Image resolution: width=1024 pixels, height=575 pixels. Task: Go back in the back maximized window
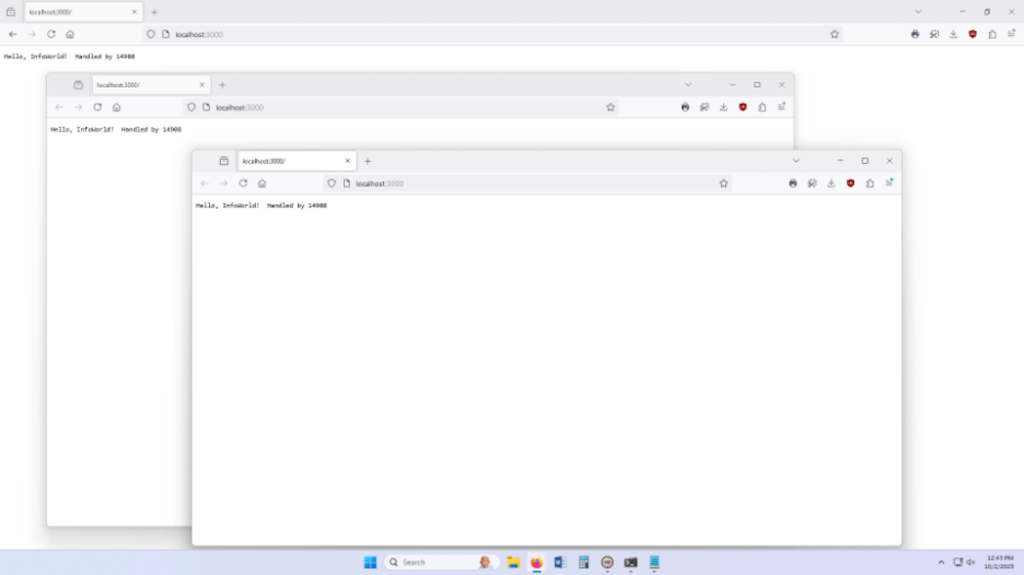[x=13, y=34]
